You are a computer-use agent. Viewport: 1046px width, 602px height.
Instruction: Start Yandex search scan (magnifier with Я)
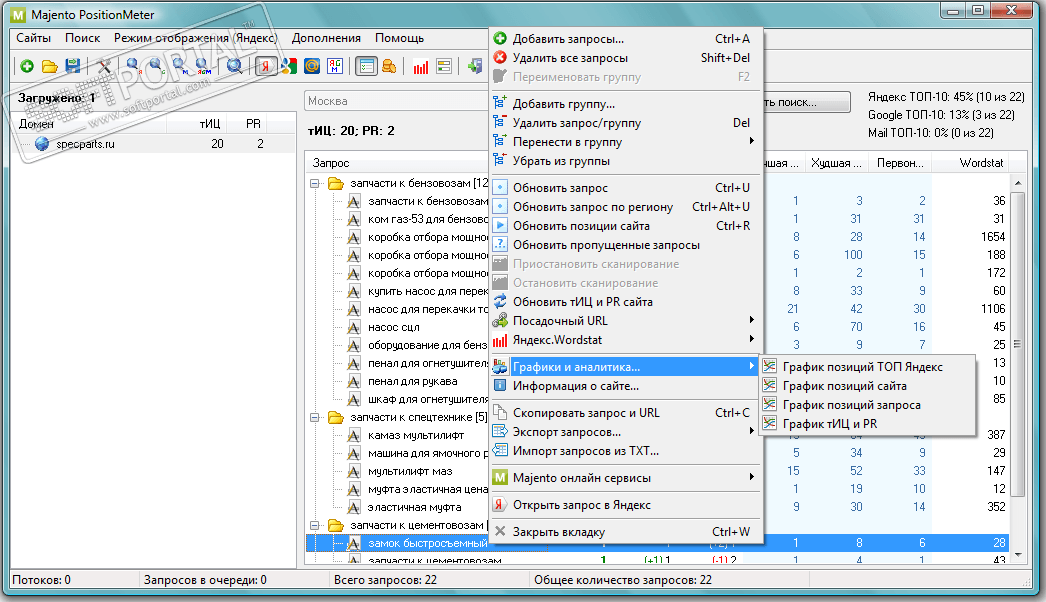133,66
